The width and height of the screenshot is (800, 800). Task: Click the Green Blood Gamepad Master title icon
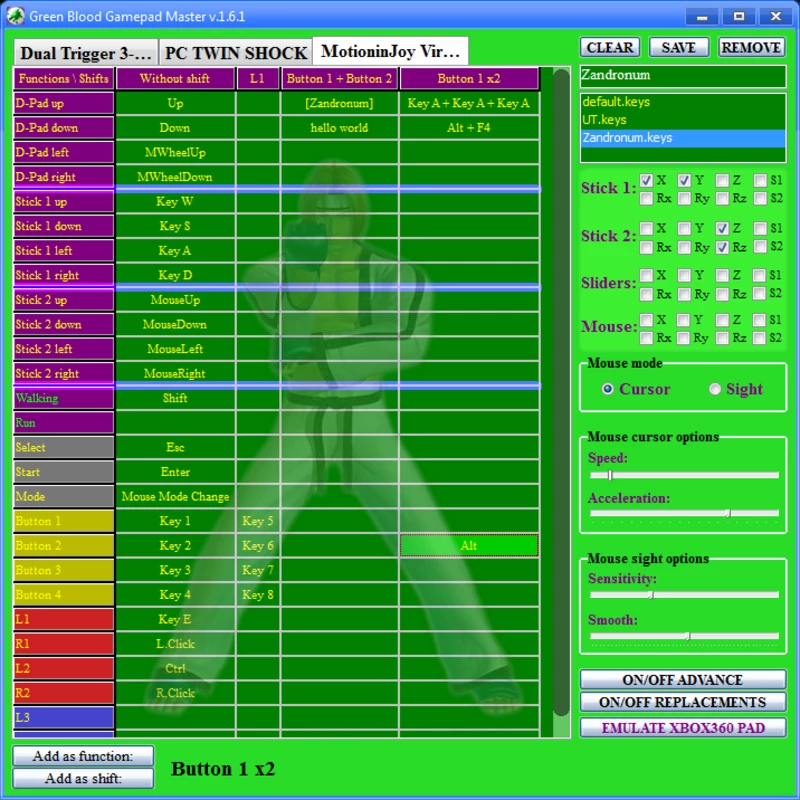point(15,16)
